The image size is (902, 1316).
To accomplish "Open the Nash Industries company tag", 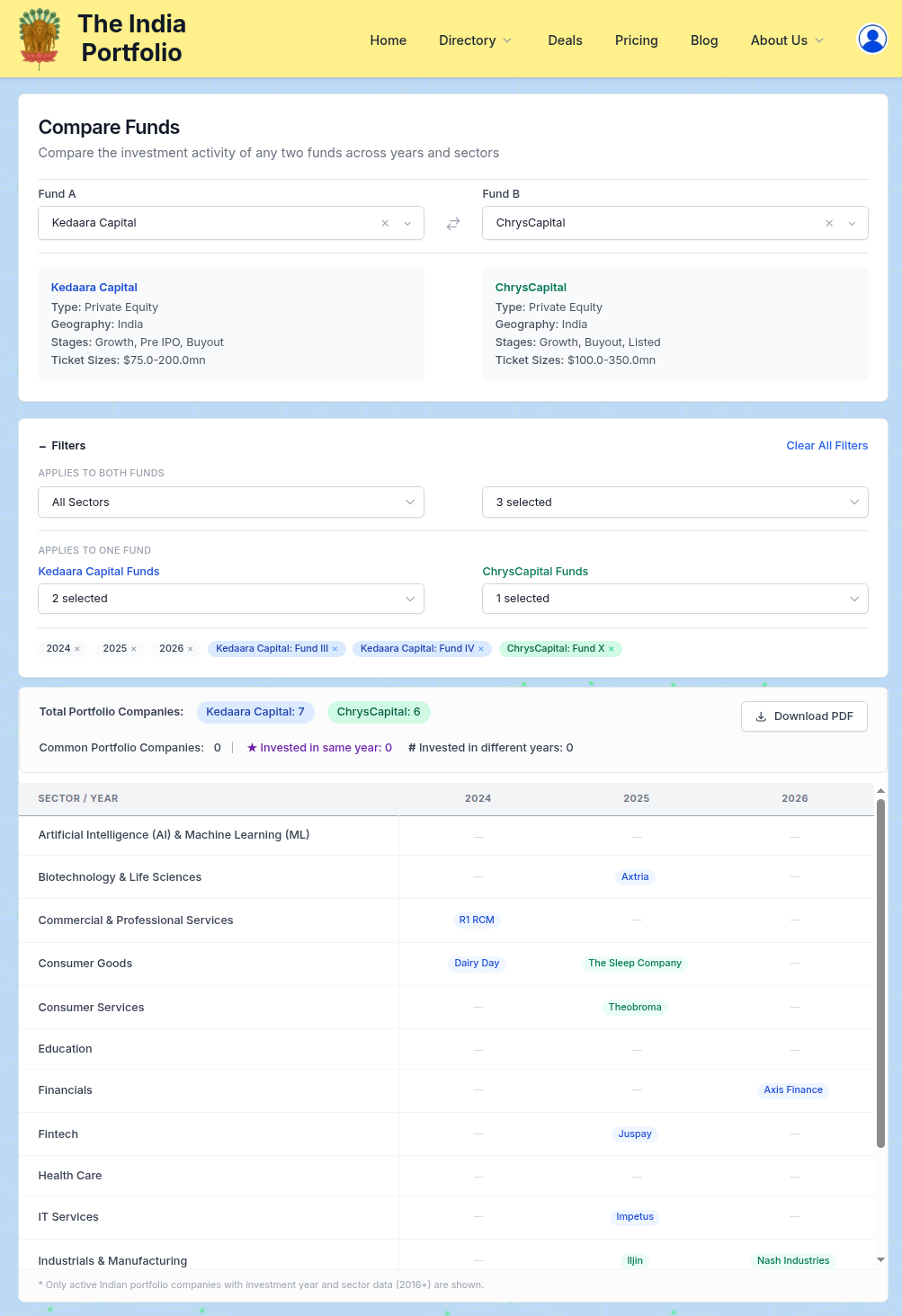I will point(793,1261).
